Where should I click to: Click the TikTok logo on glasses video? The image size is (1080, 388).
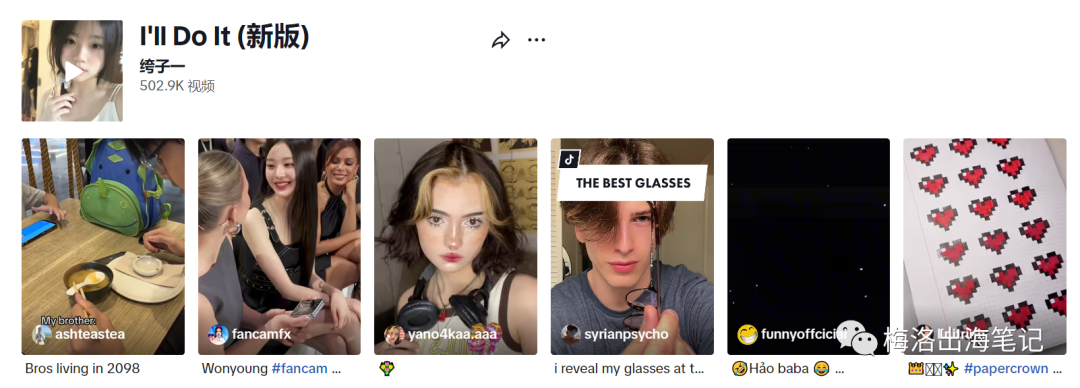click(x=569, y=159)
